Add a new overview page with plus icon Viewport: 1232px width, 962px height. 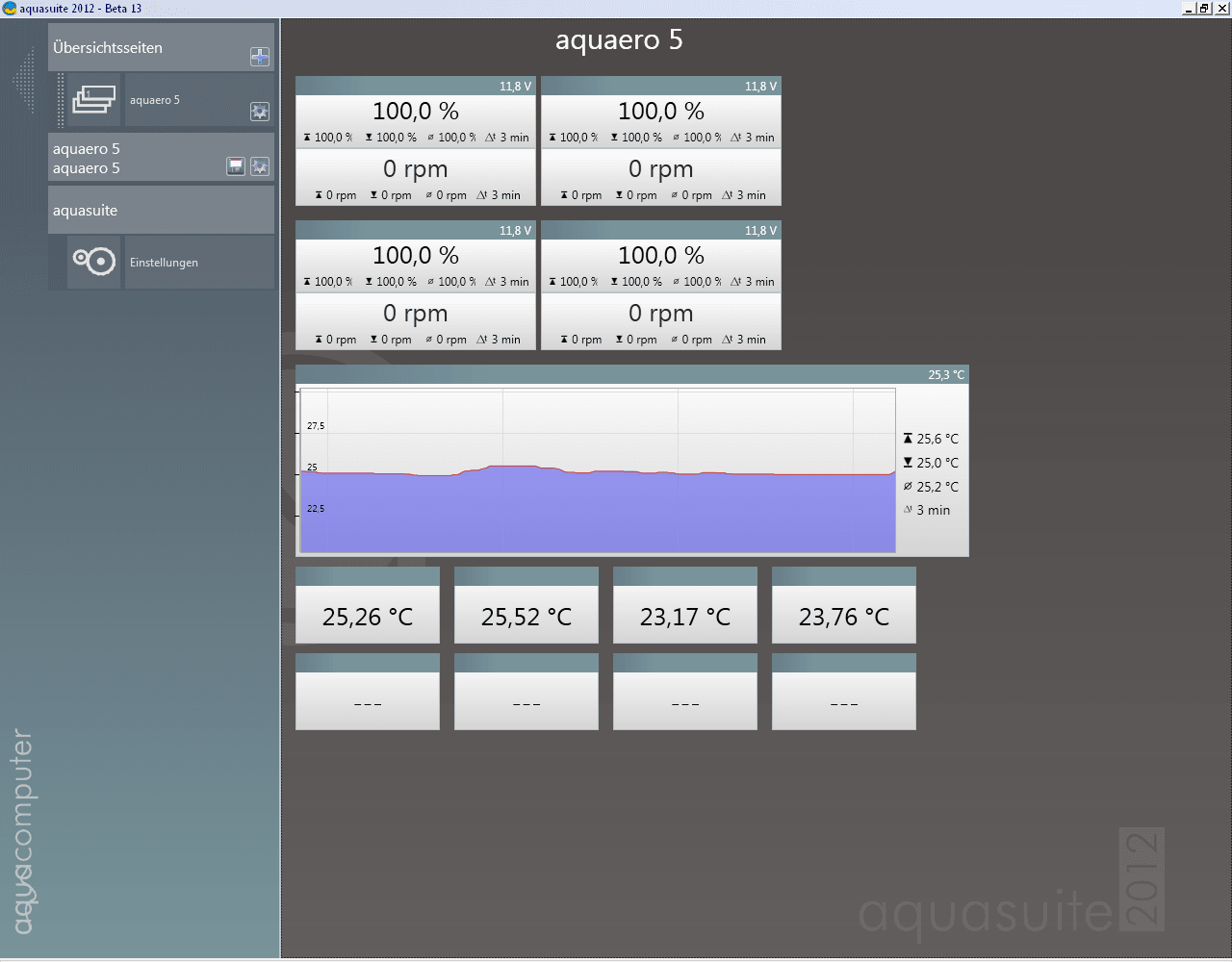(260, 57)
